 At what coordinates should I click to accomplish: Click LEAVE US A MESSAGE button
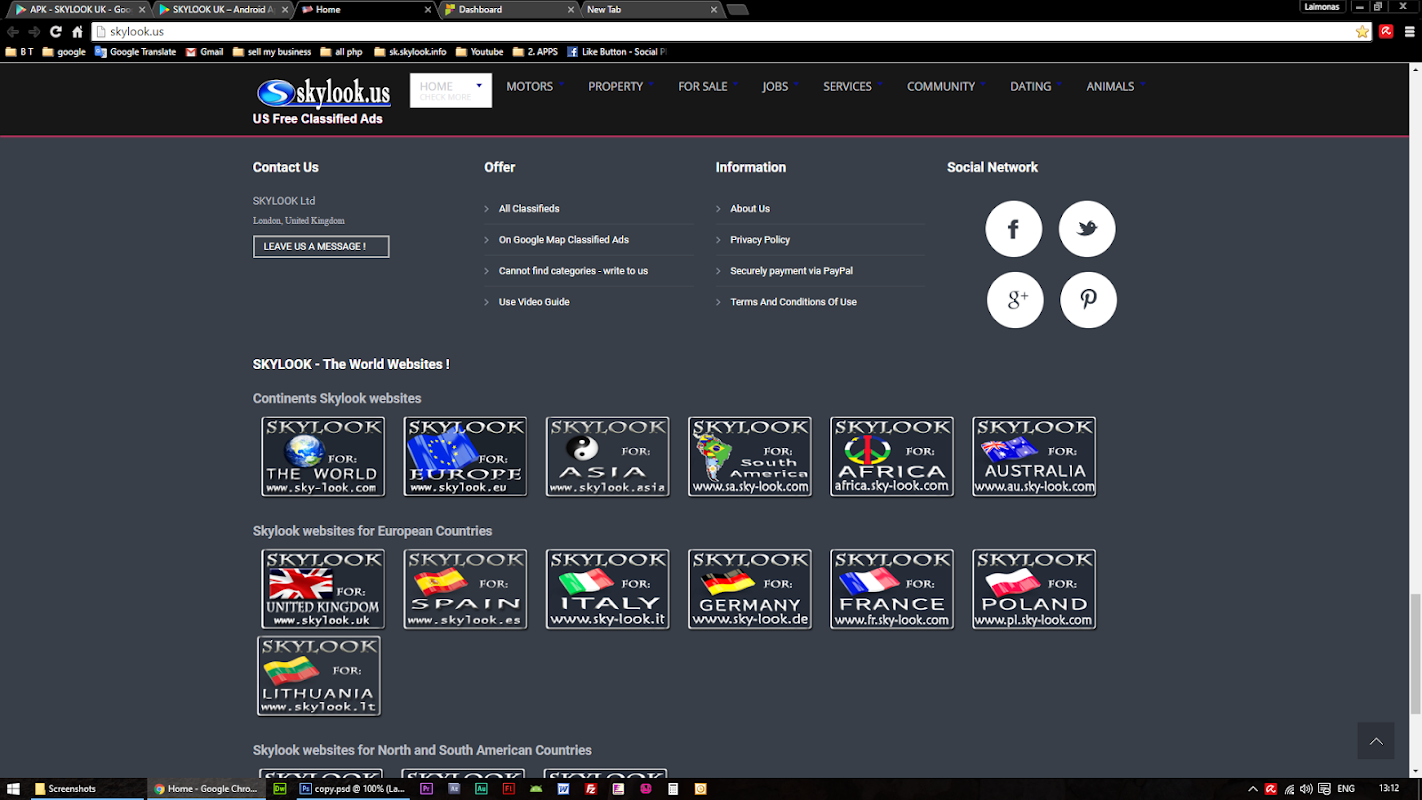pos(321,246)
